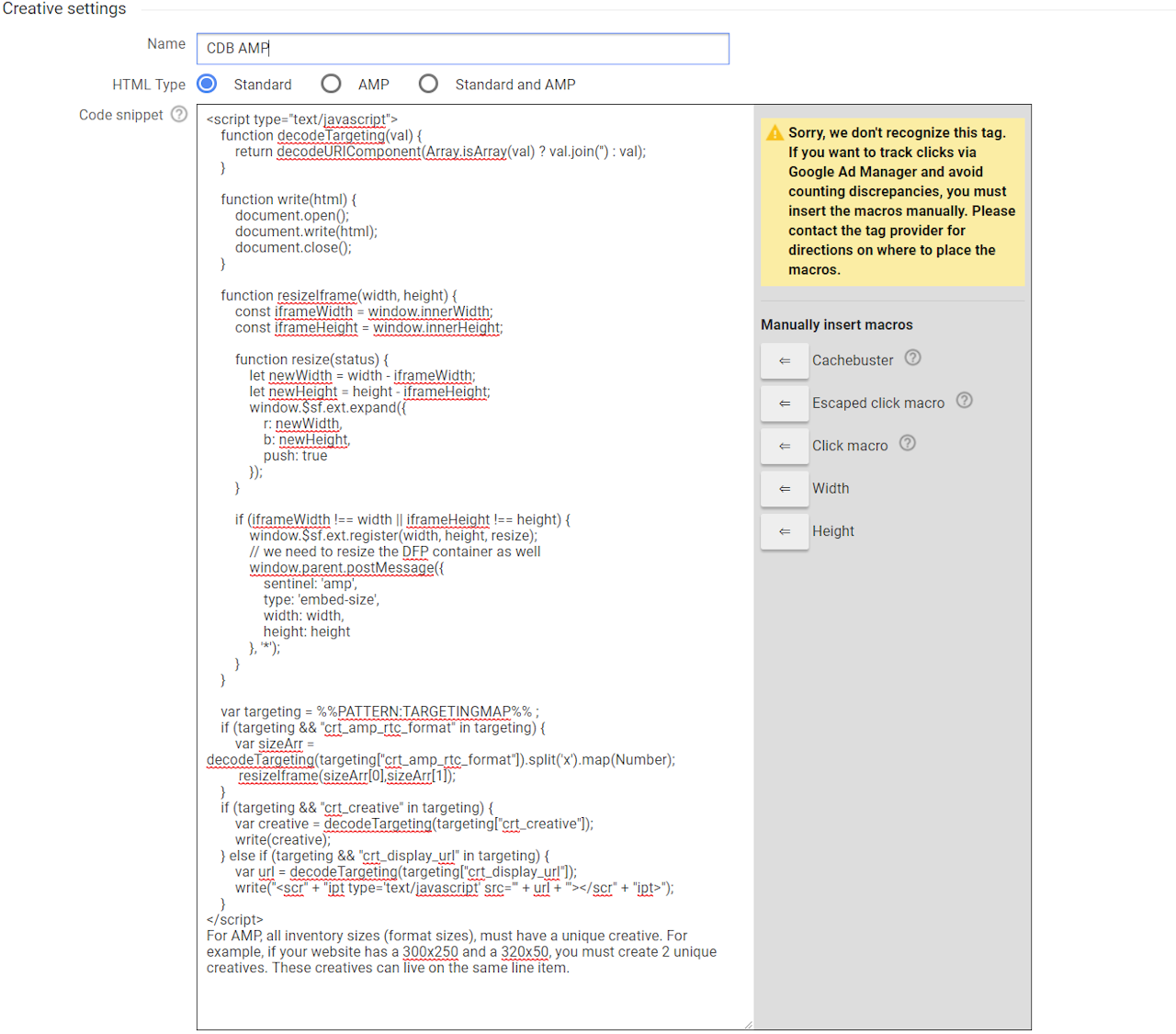
Task: Insert the Click macro arrow button
Action: 785,446
